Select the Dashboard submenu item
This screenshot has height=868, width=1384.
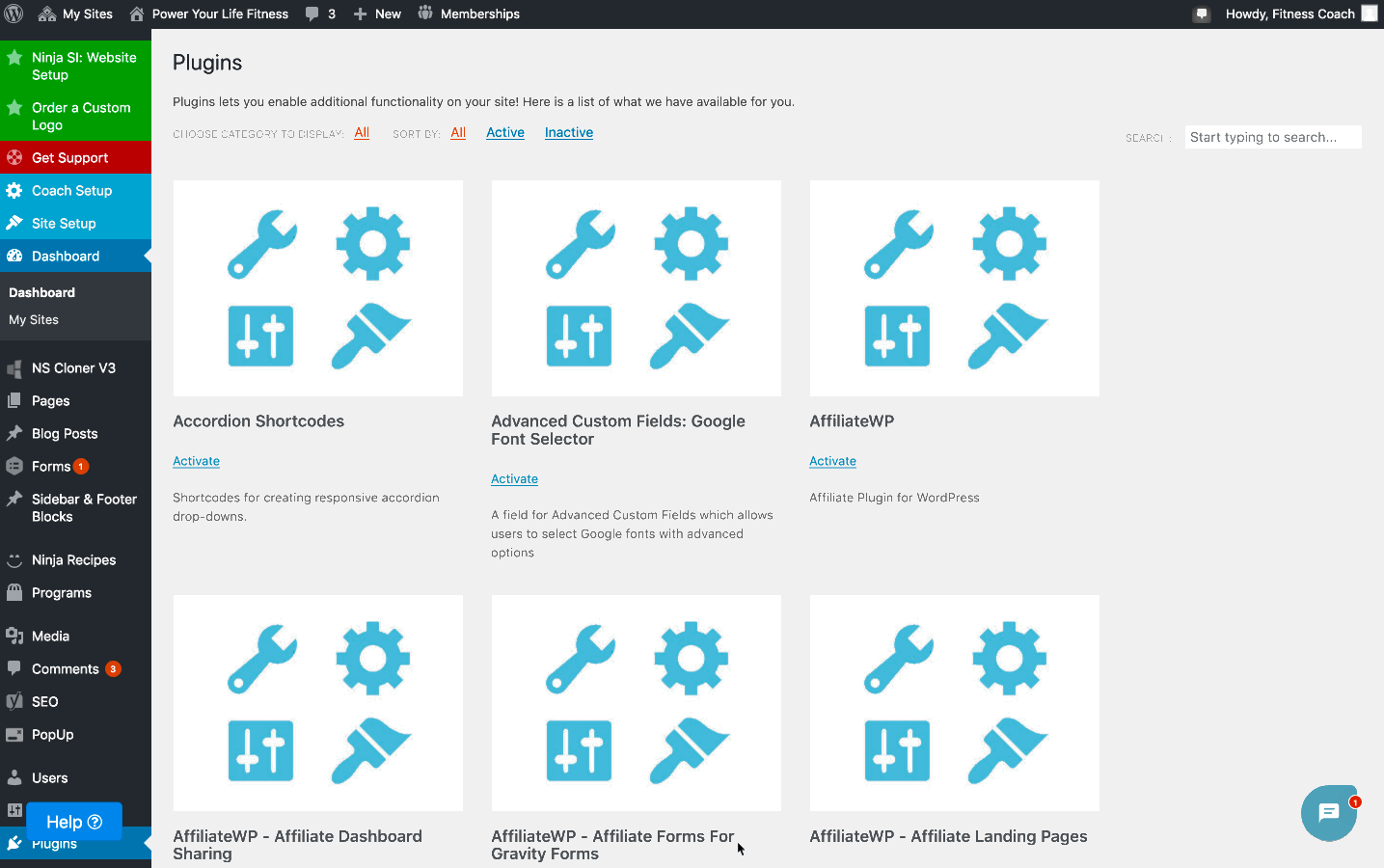[x=41, y=292]
